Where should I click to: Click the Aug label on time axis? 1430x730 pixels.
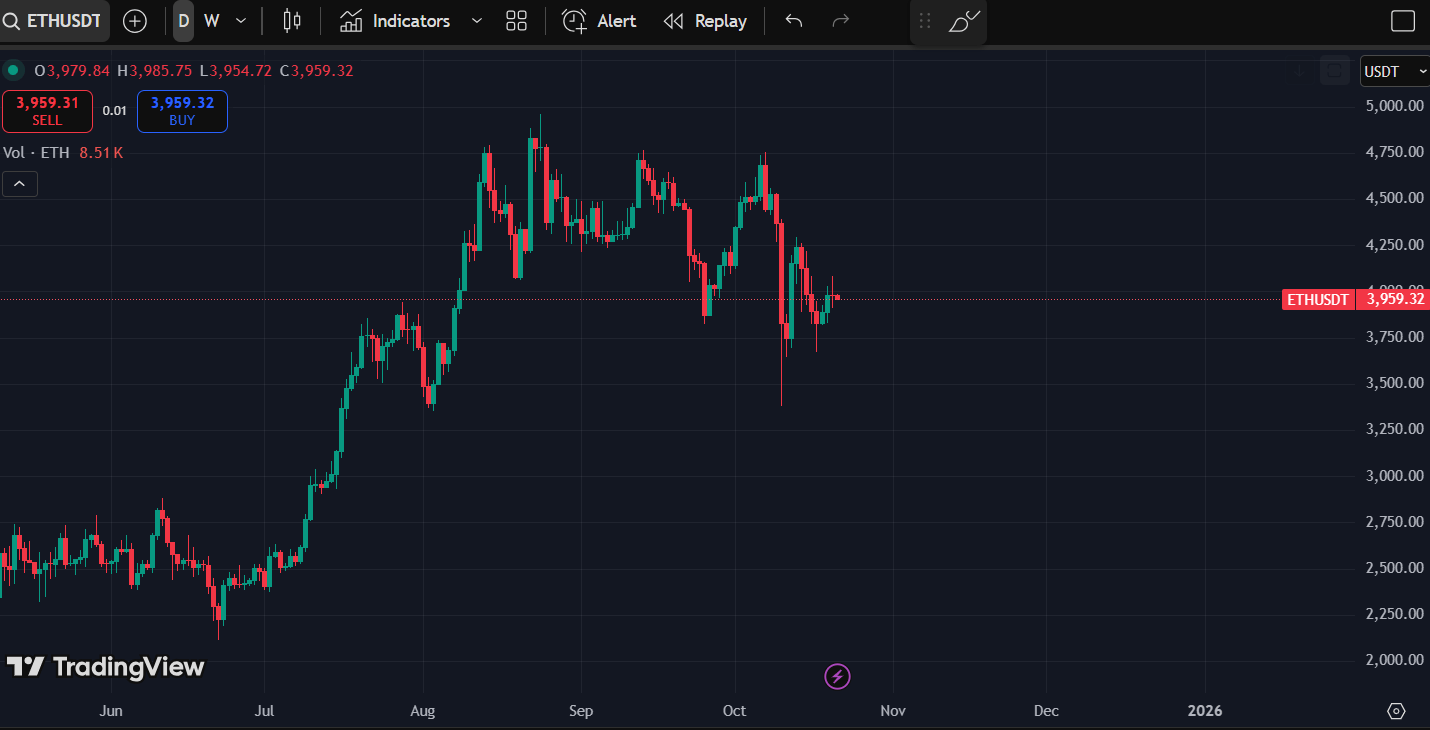tap(423, 711)
